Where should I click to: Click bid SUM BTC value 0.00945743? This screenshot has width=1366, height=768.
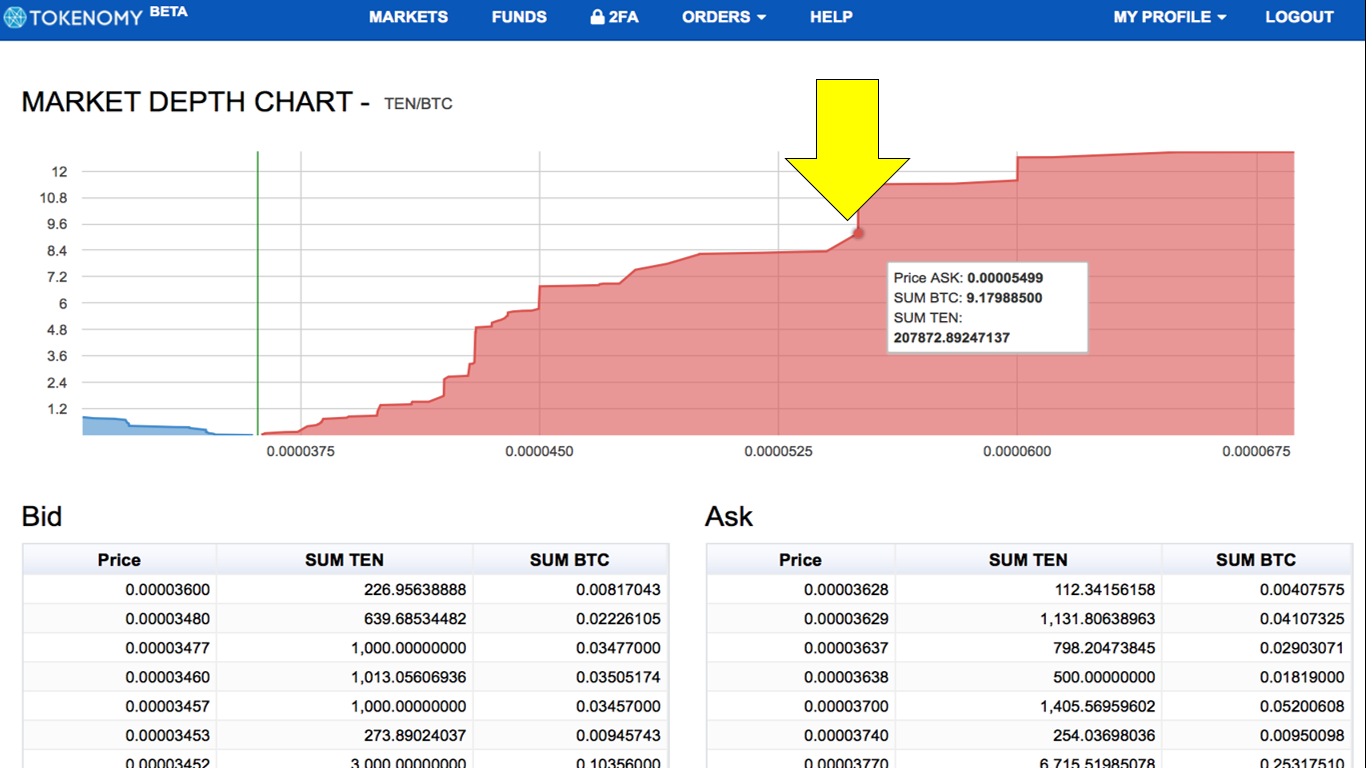(618, 735)
